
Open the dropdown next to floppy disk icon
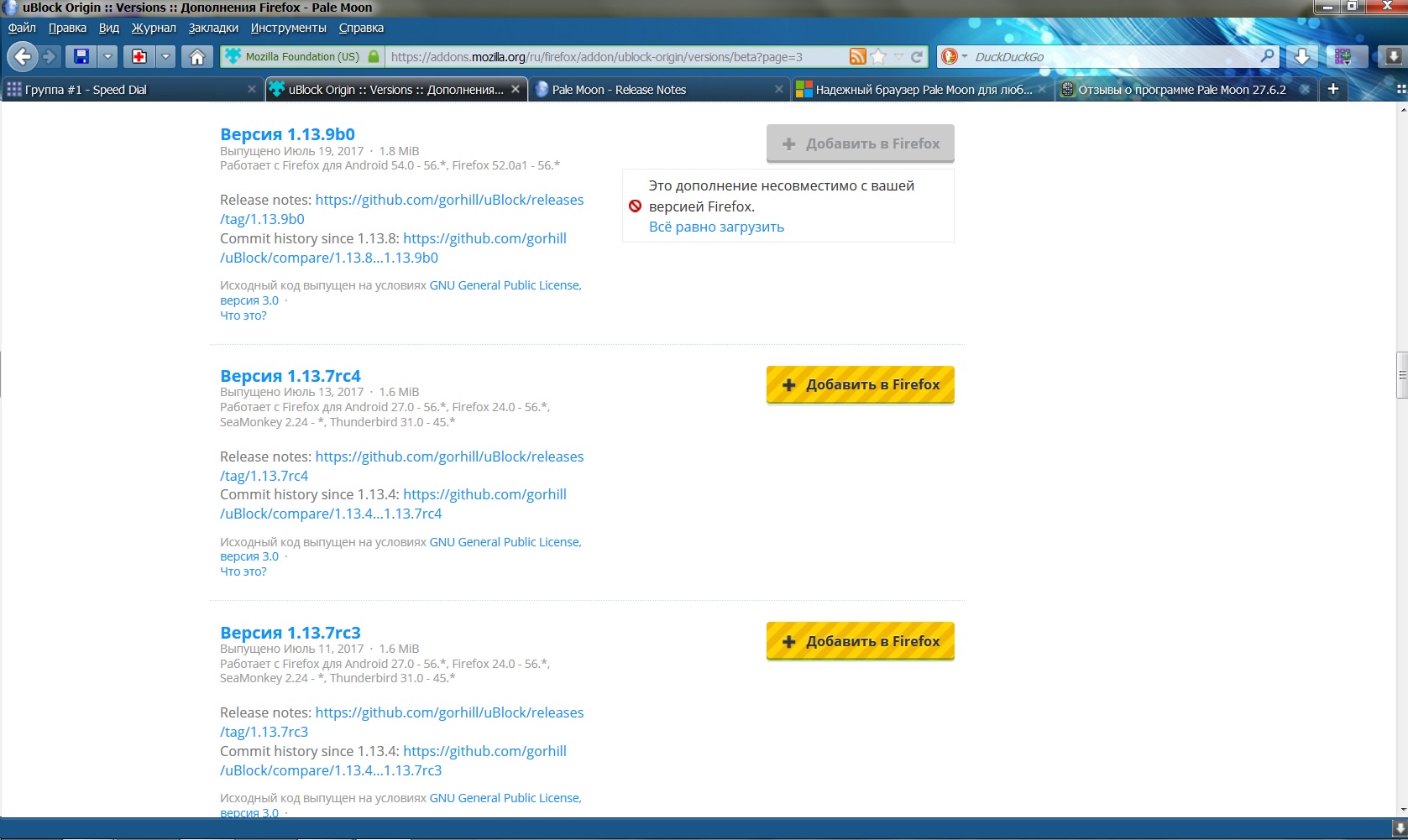(x=107, y=56)
